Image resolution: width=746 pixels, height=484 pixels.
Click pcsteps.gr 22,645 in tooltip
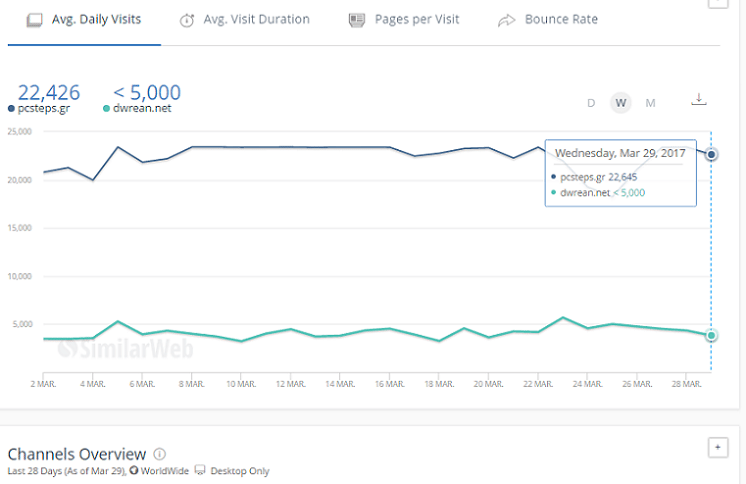tap(599, 177)
